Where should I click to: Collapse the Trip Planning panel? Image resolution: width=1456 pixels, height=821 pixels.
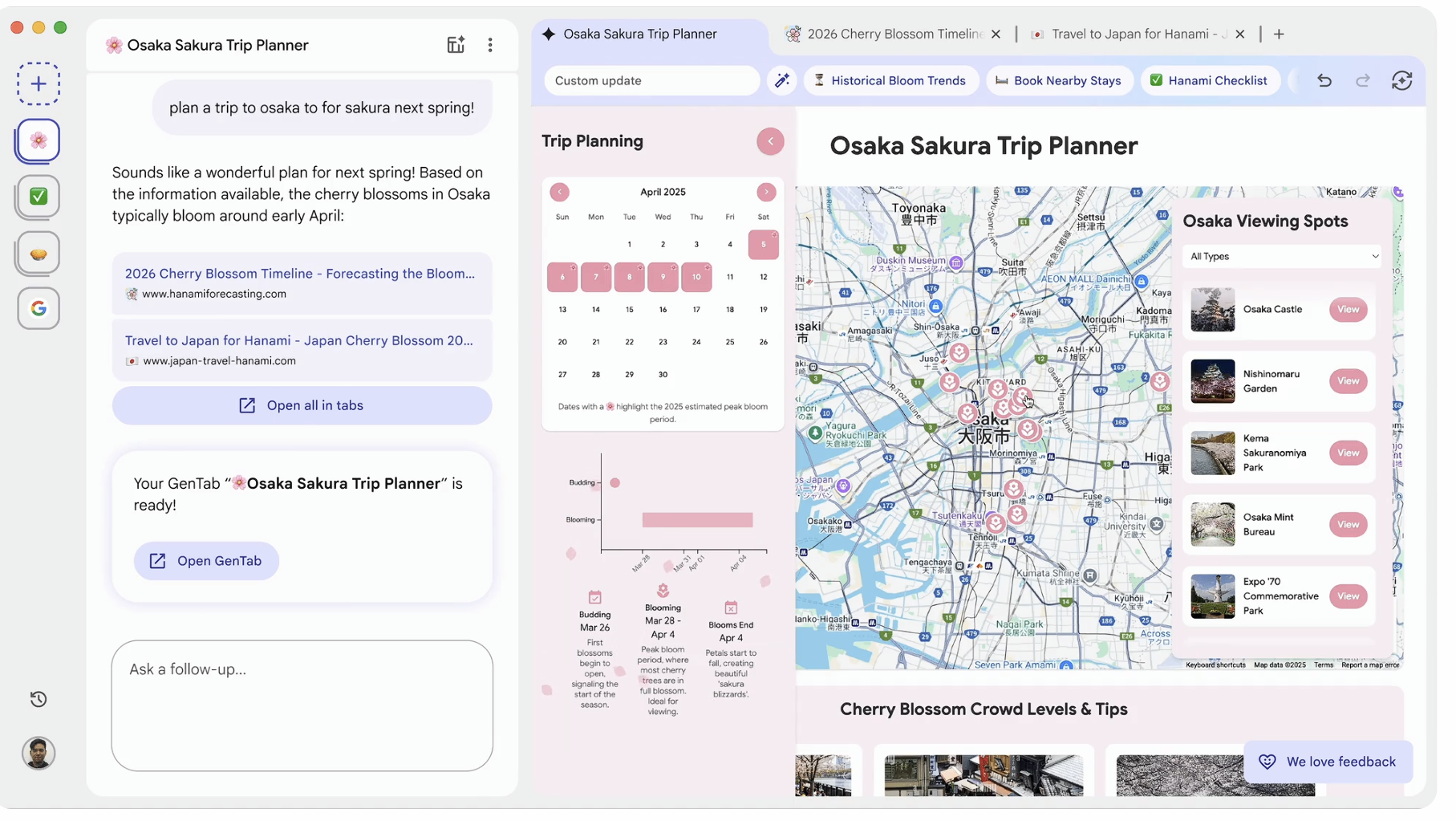[770, 141]
